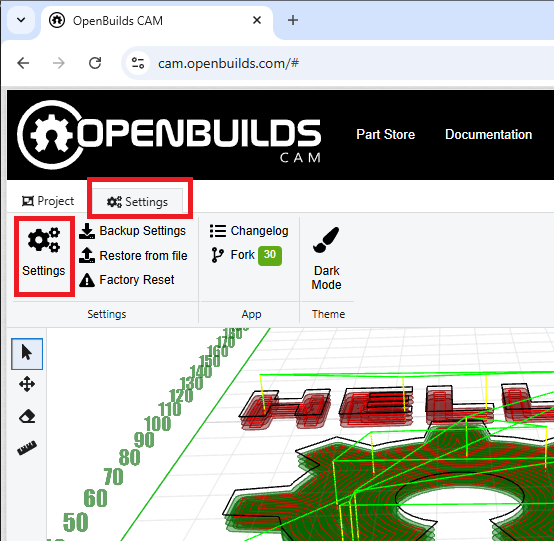Switch to the Project tab
This screenshot has width=554, height=541.
(48, 201)
